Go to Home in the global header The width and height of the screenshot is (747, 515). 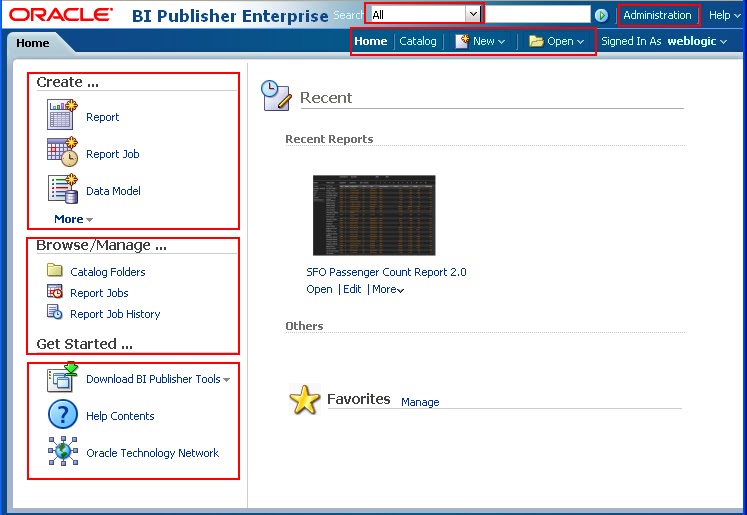[371, 41]
